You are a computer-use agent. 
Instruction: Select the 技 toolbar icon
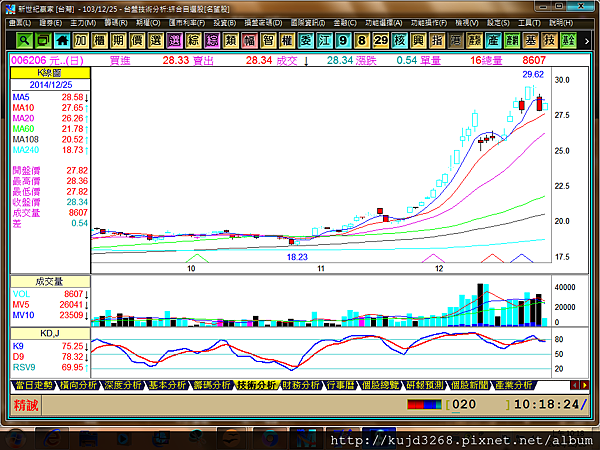tap(549, 40)
